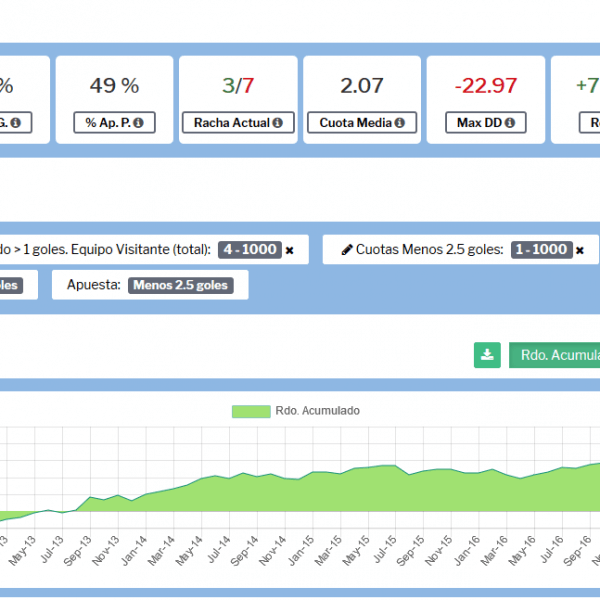Remove the Equipo Visitante 4 - 1000 filter
This screenshot has height=600, width=600.
point(290,250)
